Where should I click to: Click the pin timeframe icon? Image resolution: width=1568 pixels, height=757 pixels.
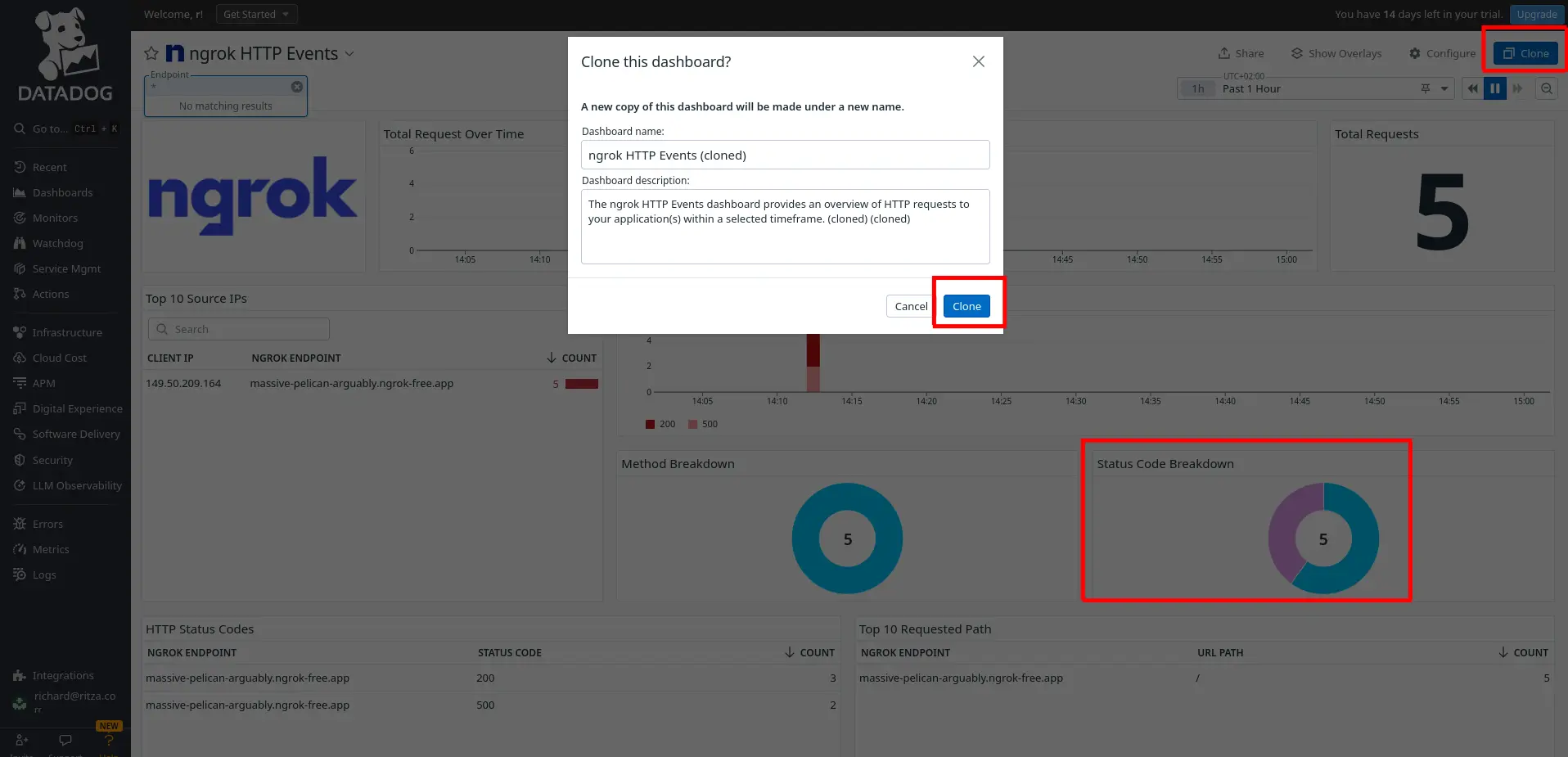[x=1426, y=88]
